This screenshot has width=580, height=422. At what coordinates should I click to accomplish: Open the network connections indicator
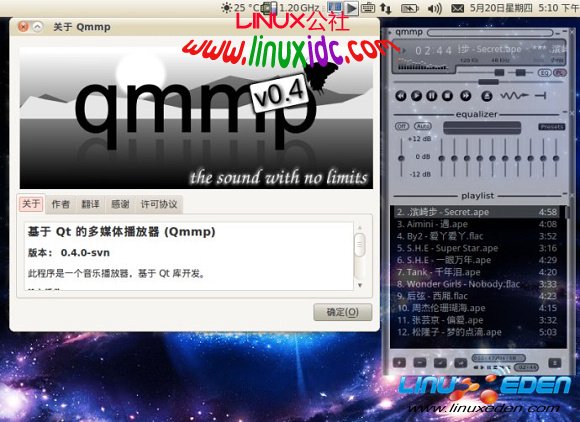click(385, 8)
